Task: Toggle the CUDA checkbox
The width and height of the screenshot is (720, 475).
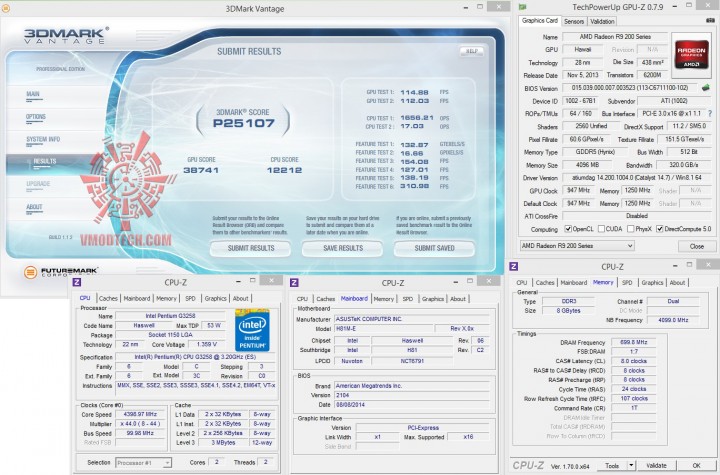Action: point(601,229)
